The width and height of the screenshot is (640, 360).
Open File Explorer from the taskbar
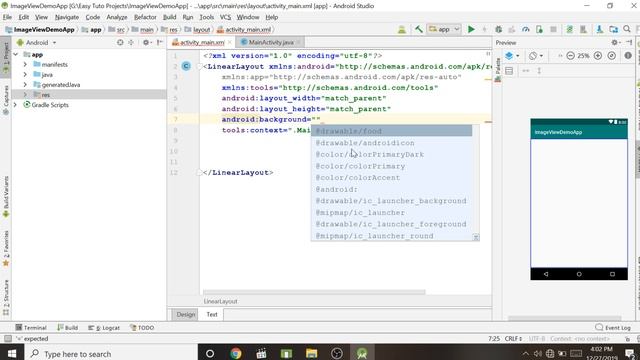pos(311,353)
